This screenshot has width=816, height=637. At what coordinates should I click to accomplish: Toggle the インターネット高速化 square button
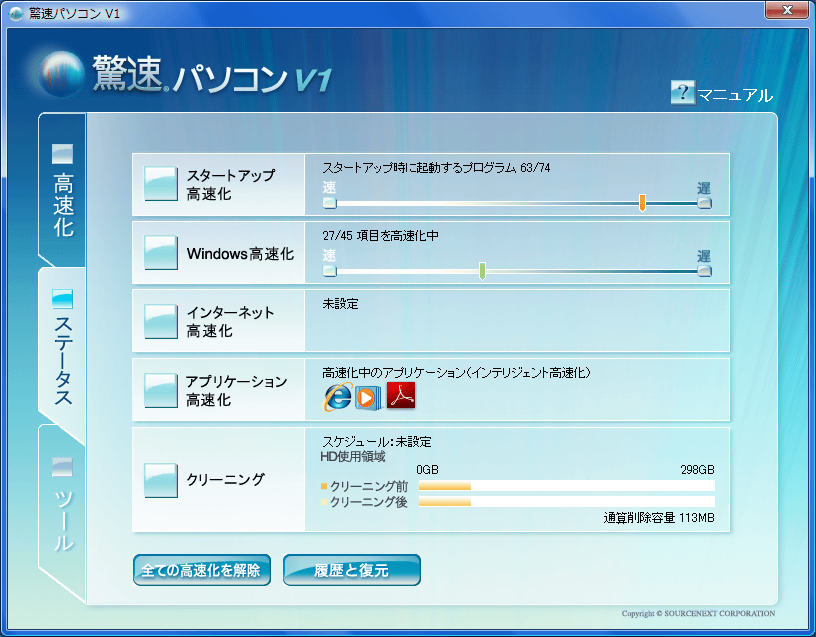[x=161, y=322]
